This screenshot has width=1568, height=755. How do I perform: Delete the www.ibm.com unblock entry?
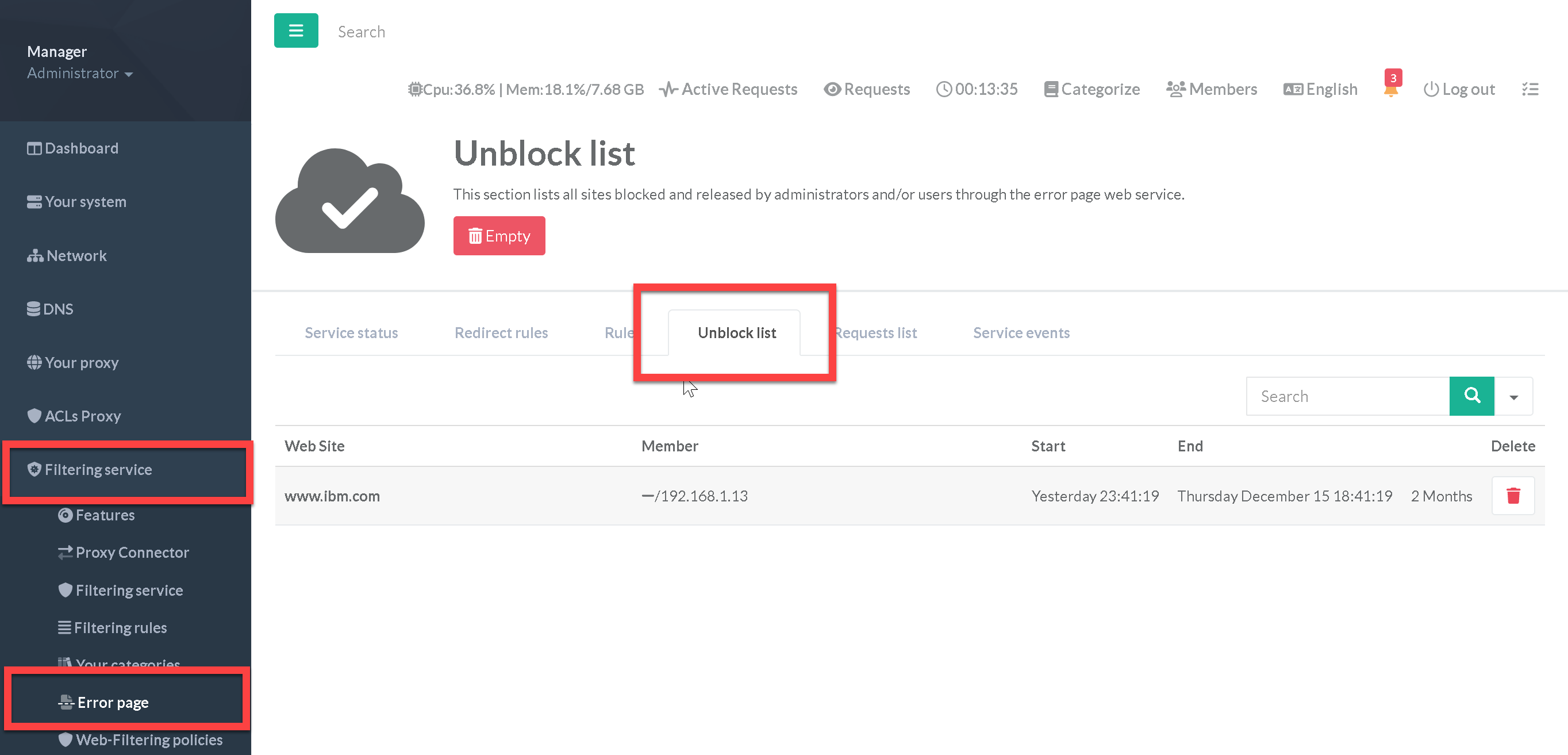coord(1513,496)
